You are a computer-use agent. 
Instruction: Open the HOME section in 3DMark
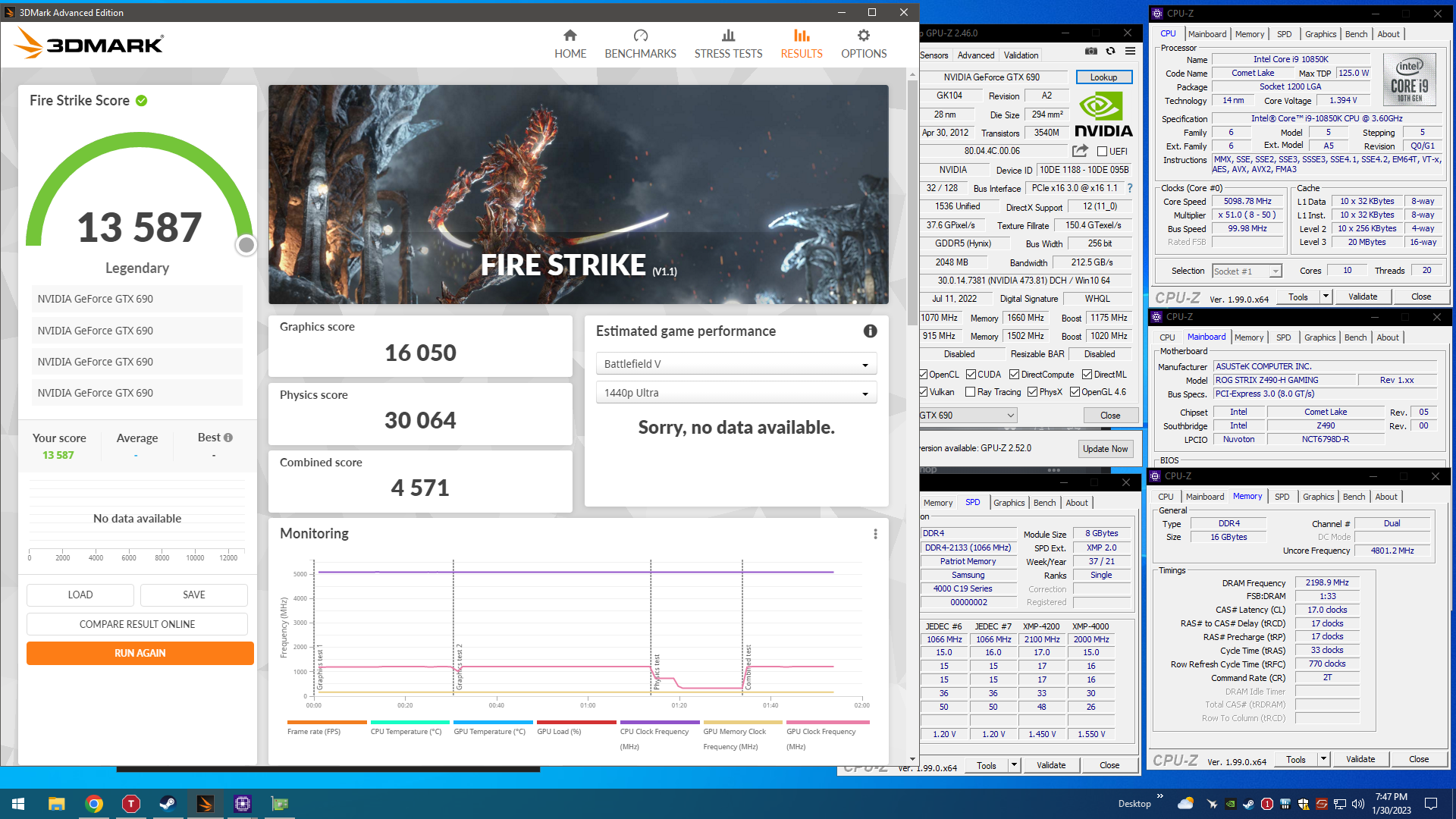(x=570, y=44)
